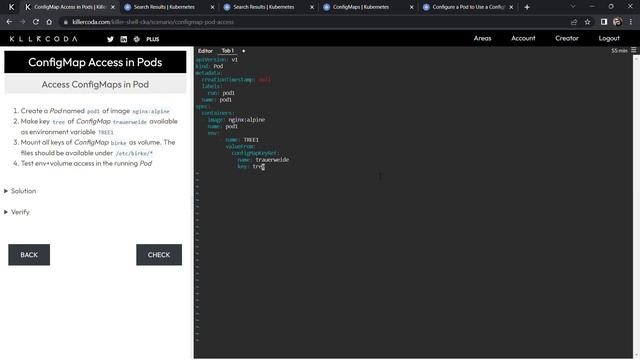Click the community icon beside PLUS
This screenshot has height=360, width=640.
point(137,39)
